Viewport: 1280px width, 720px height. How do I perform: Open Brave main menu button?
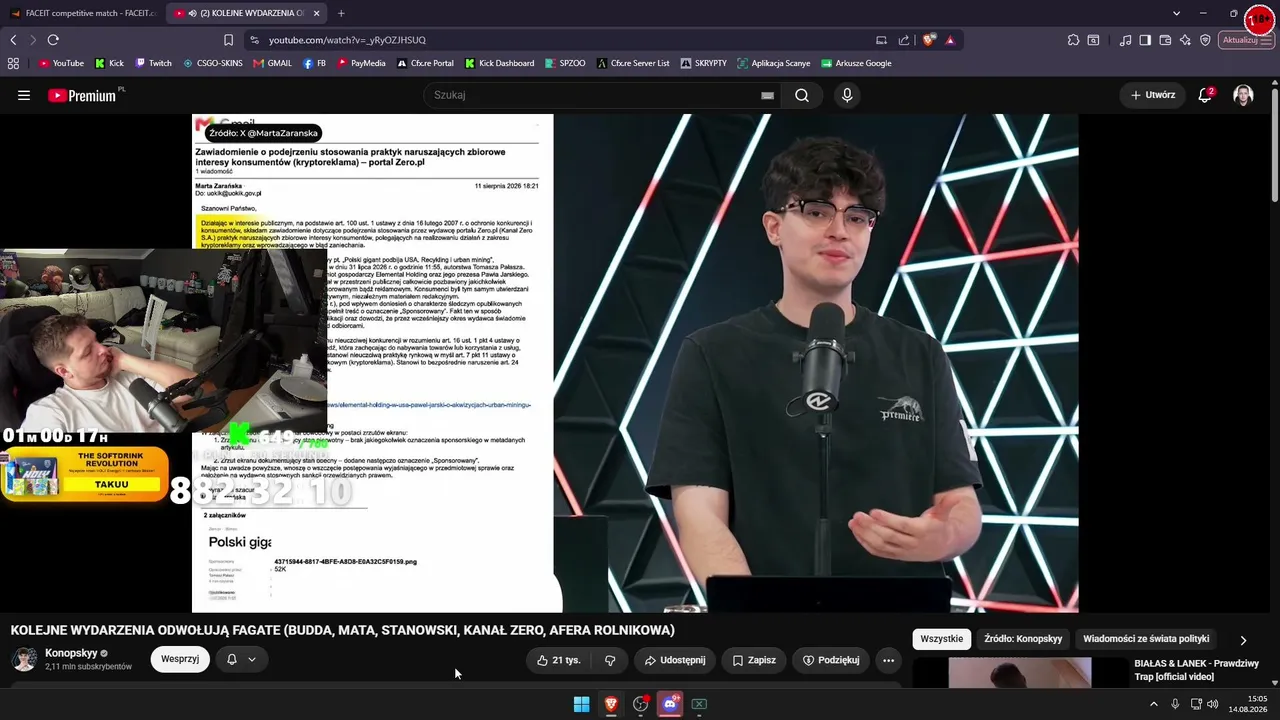click(x=1268, y=40)
